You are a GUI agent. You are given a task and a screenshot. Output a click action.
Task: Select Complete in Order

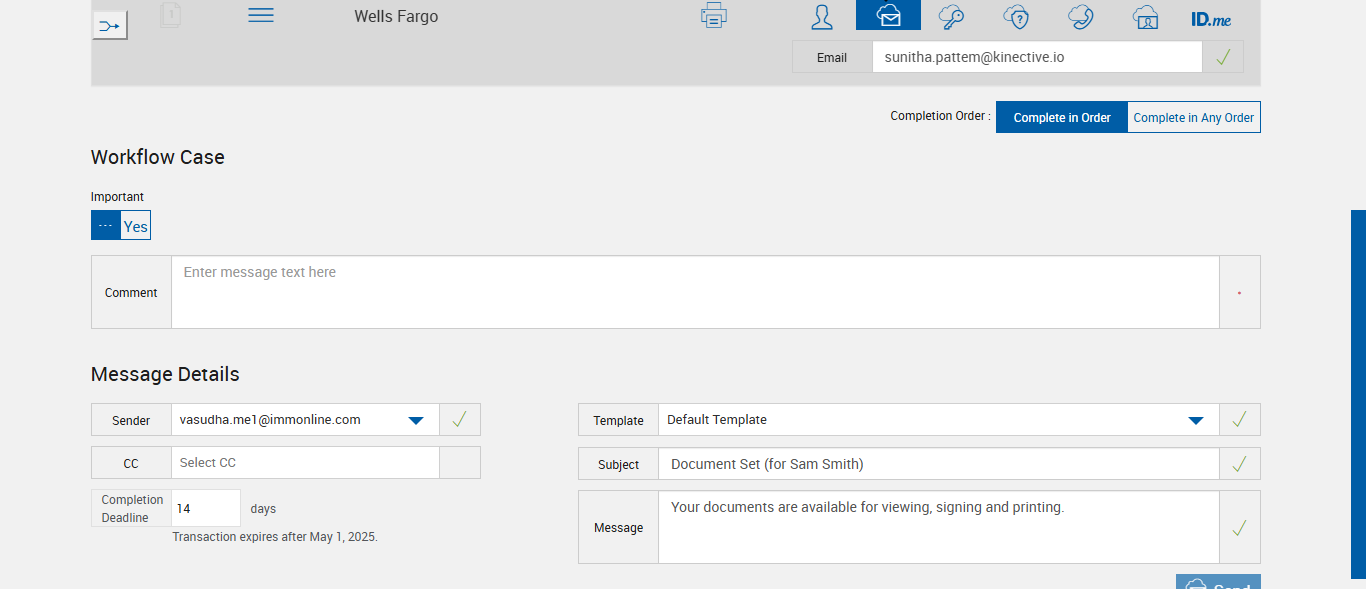pos(1062,117)
